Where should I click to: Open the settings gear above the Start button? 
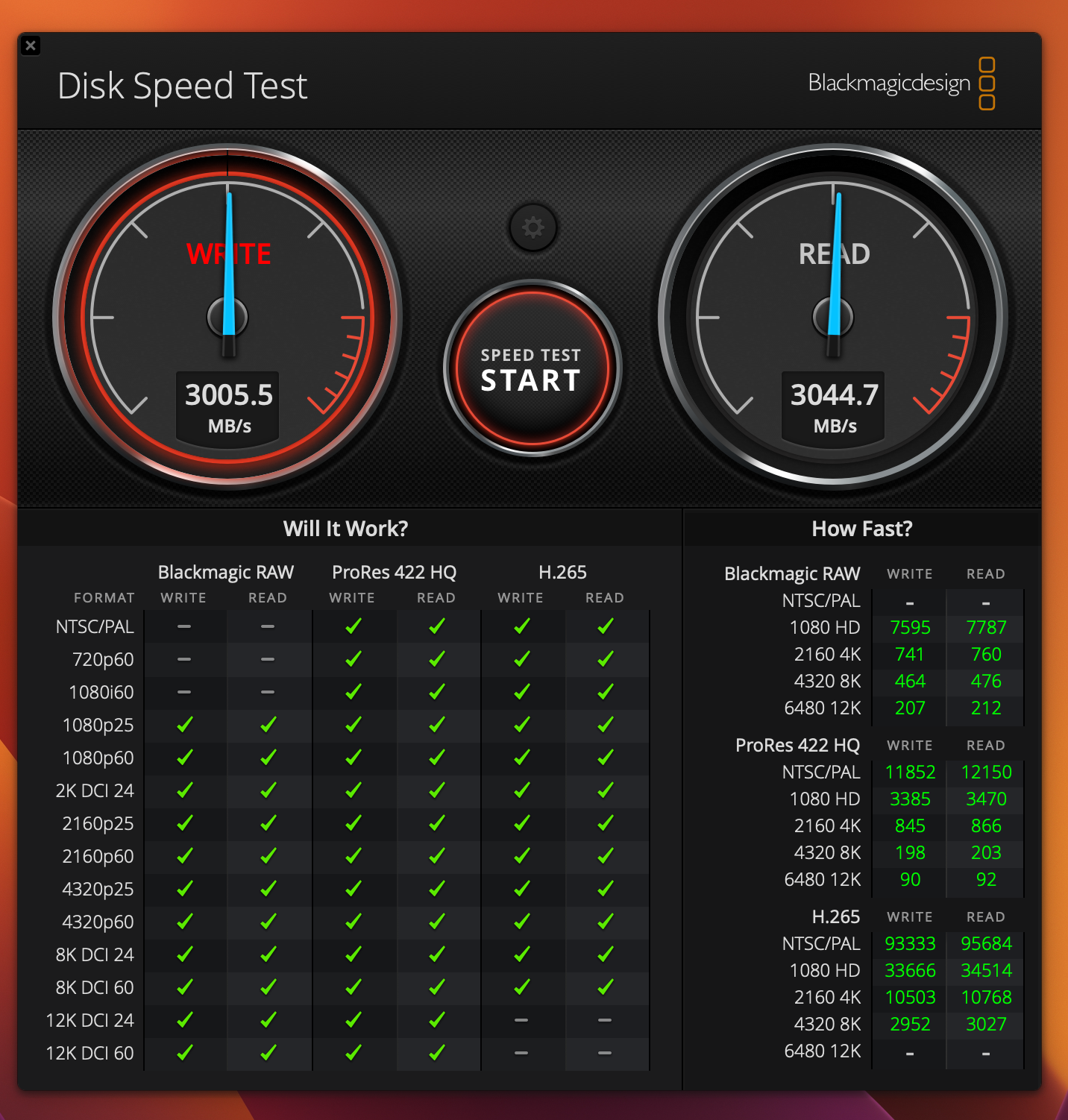533,227
